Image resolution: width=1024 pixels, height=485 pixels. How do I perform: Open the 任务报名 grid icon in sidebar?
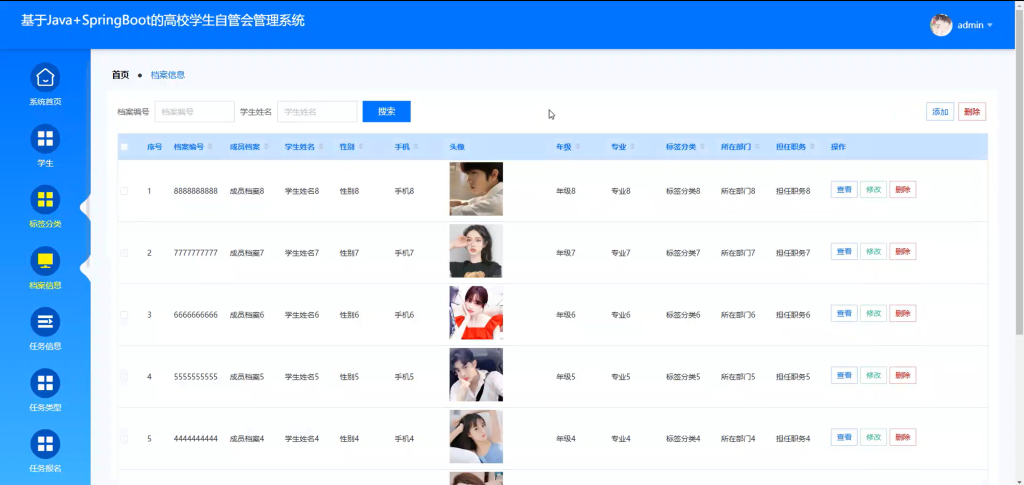click(45, 444)
